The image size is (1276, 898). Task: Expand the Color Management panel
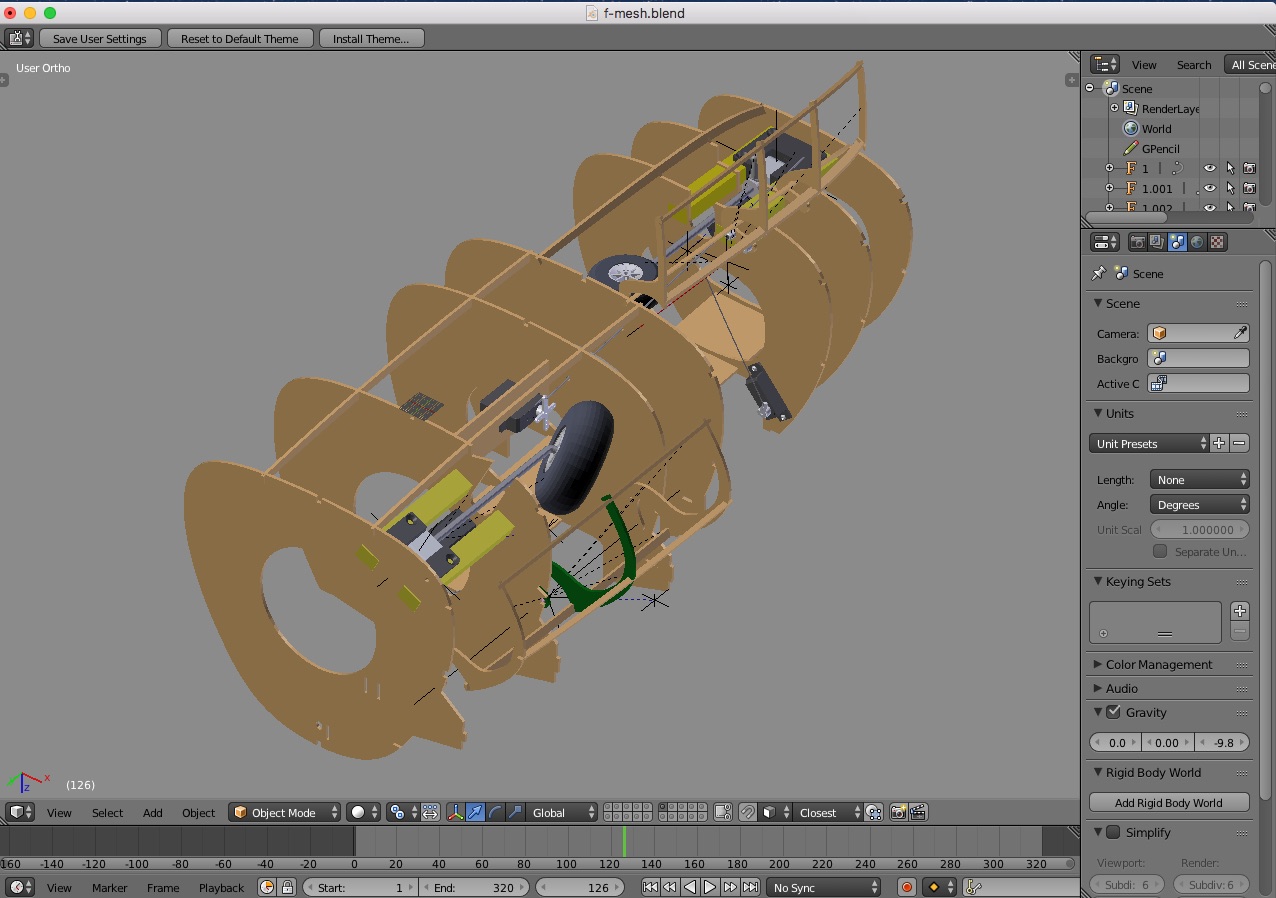pos(1158,664)
